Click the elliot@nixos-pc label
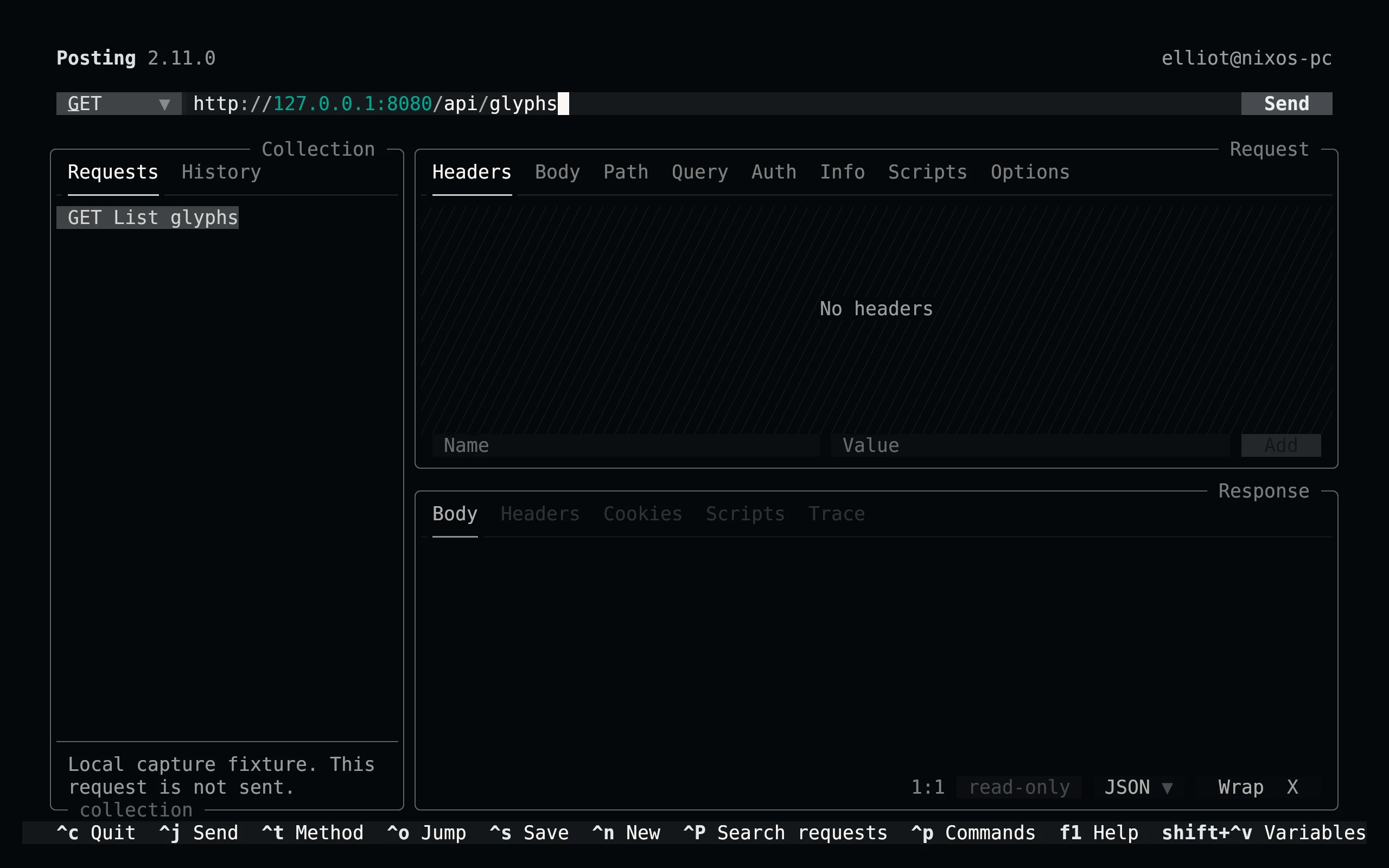The height and width of the screenshot is (868, 1389). 1247,58
